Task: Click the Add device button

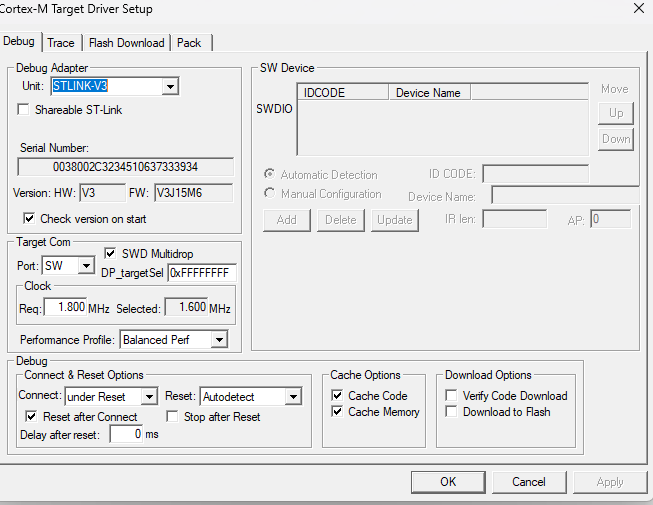Action: click(287, 220)
